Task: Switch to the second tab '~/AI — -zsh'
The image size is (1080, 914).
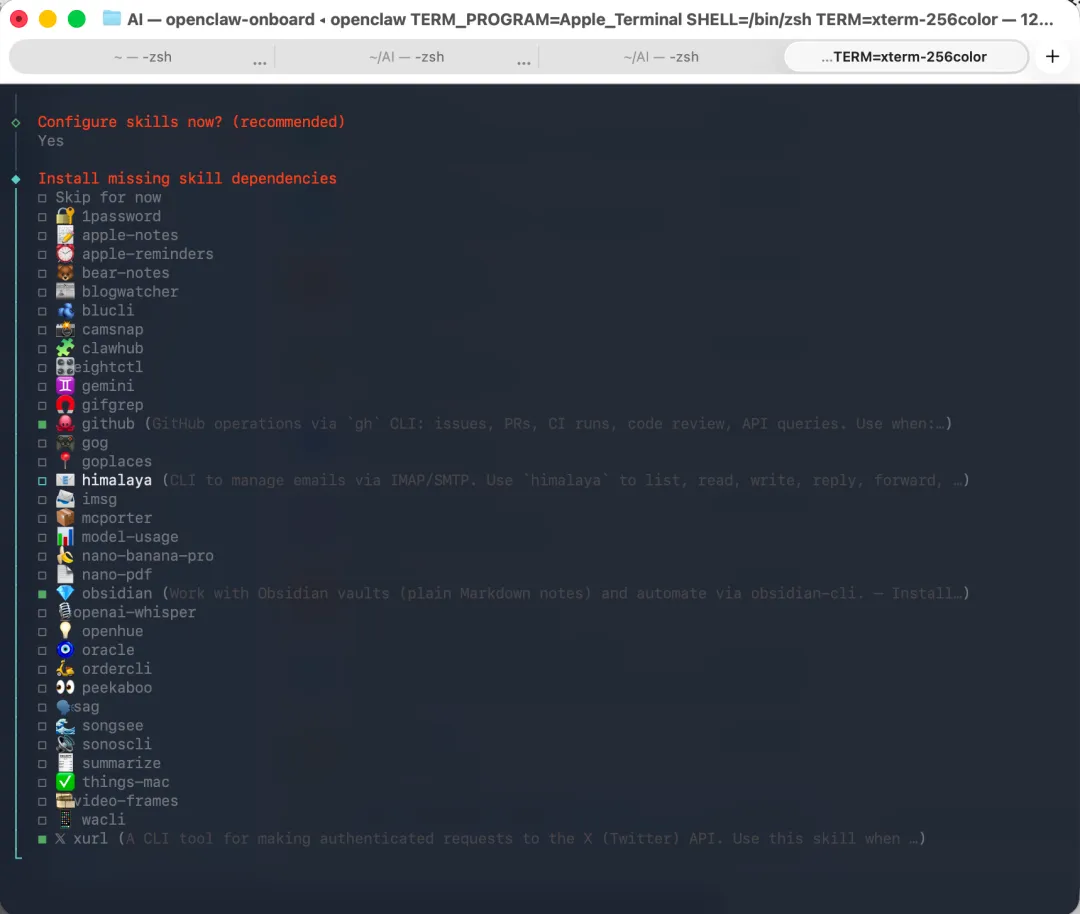Action: (x=406, y=57)
